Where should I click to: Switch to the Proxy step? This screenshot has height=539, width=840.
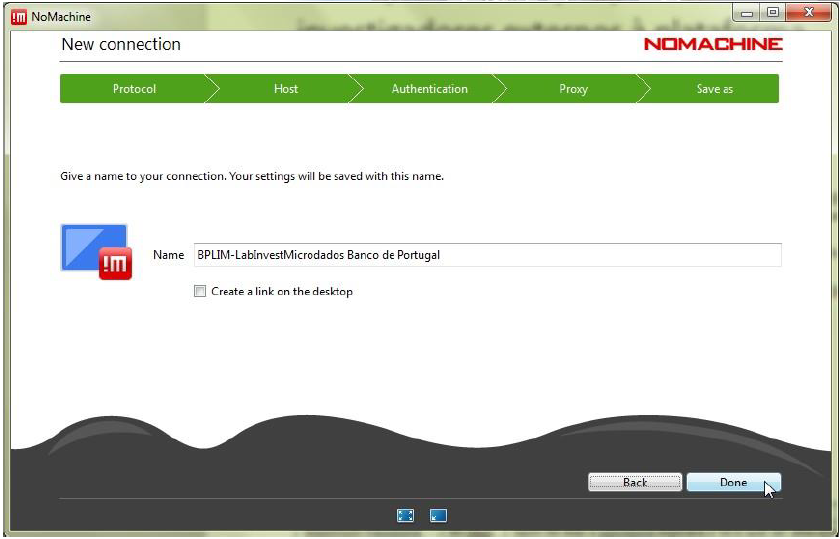pos(573,89)
